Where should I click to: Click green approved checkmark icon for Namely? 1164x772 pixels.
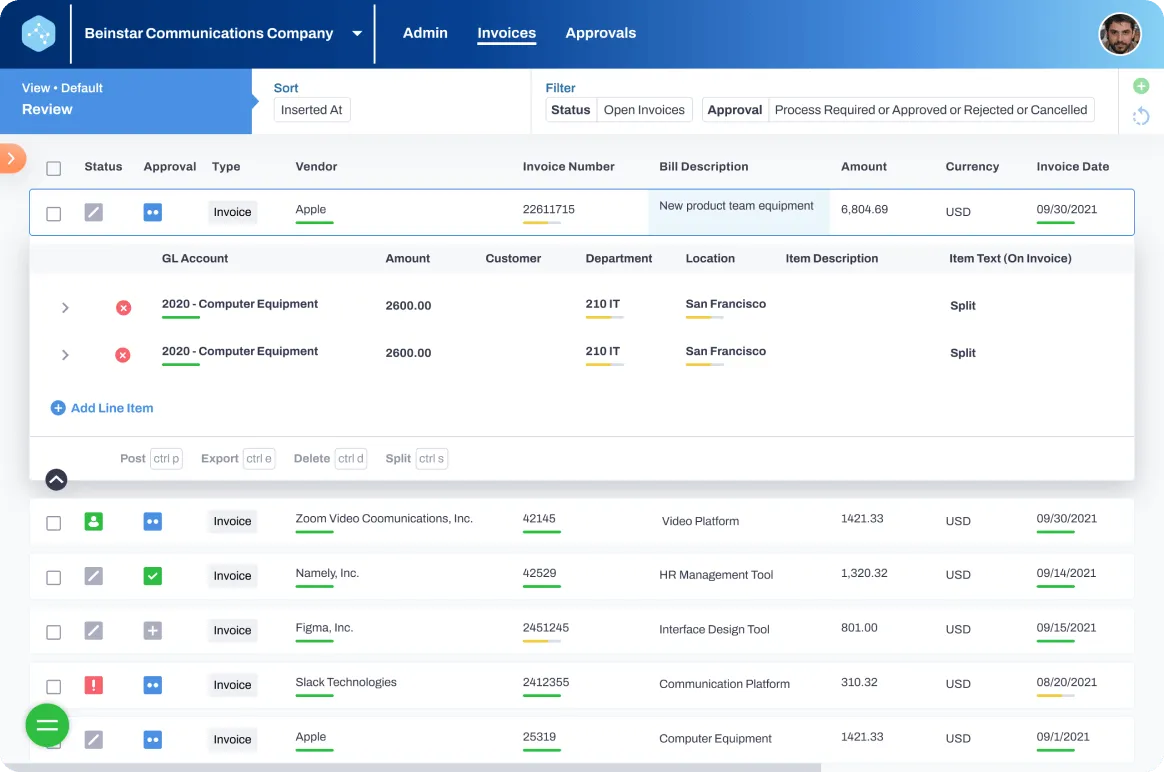pos(152,576)
